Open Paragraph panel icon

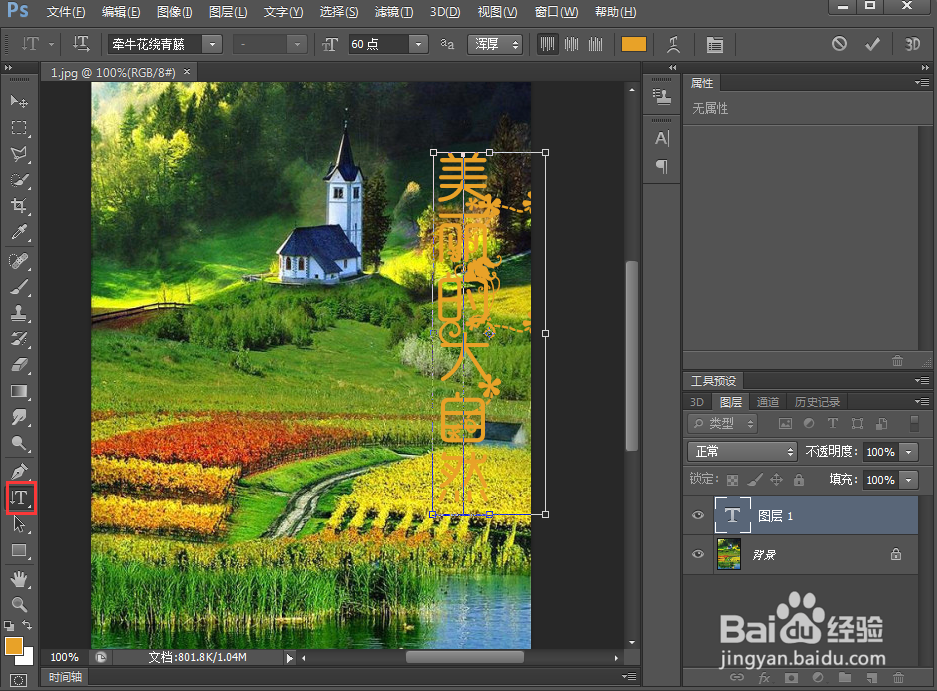(x=662, y=166)
